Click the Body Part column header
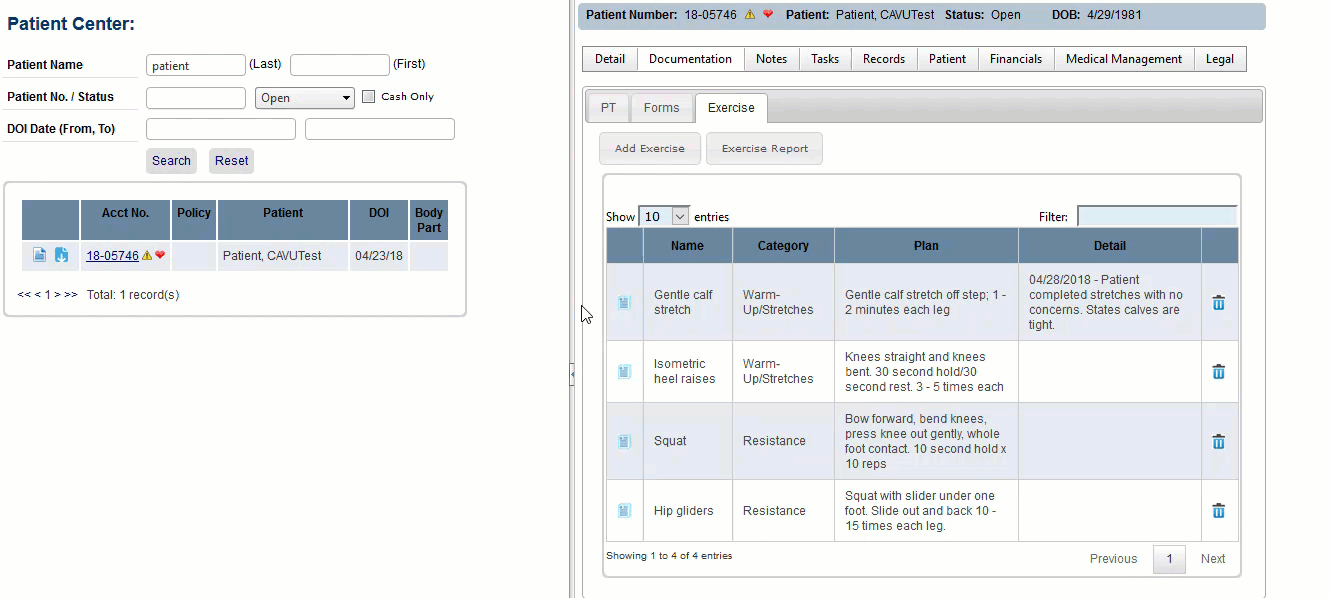Screen dimensions: 1330x598 point(429,220)
